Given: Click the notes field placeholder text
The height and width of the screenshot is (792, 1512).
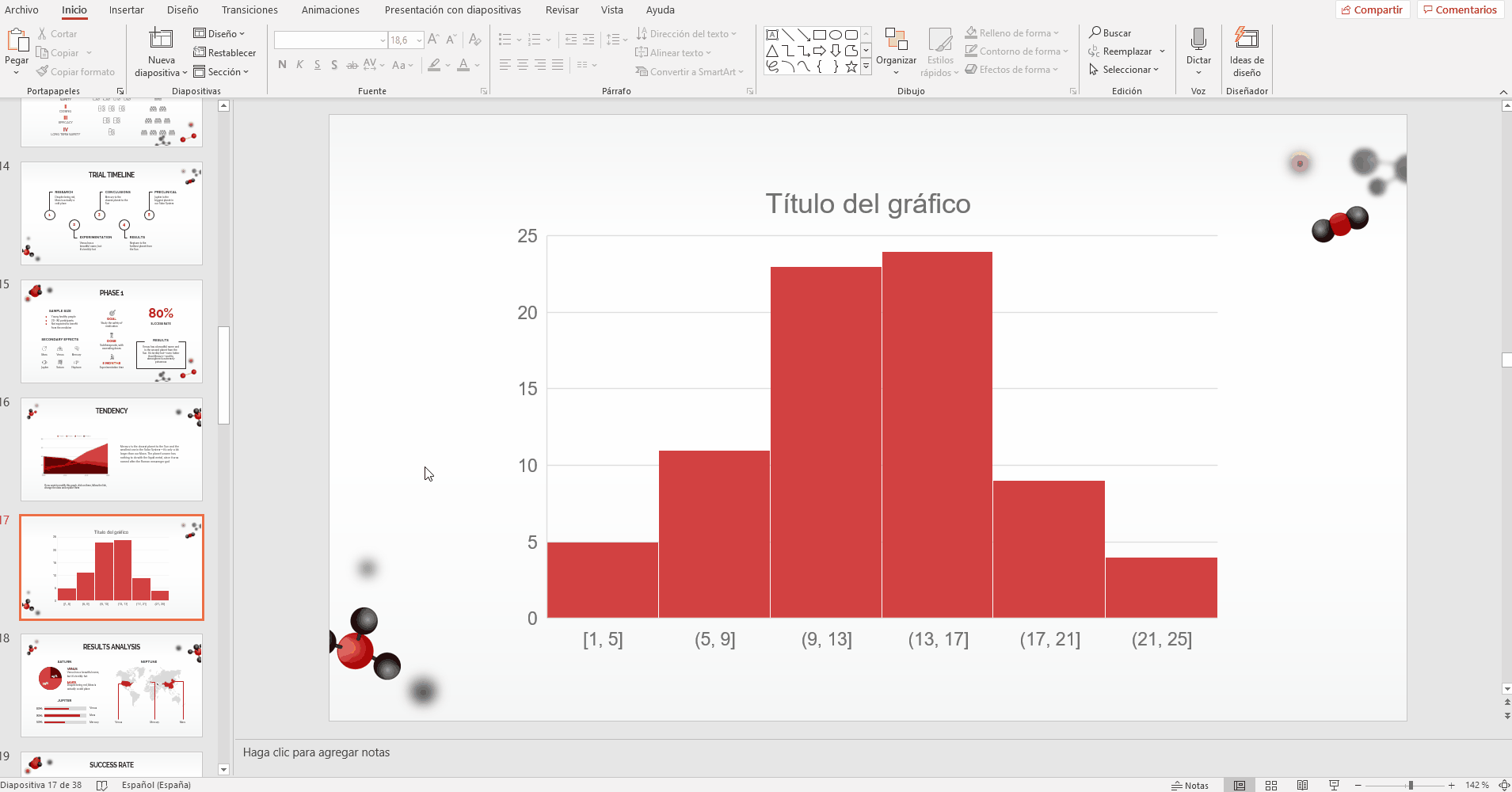Looking at the screenshot, I should pos(316,752).
